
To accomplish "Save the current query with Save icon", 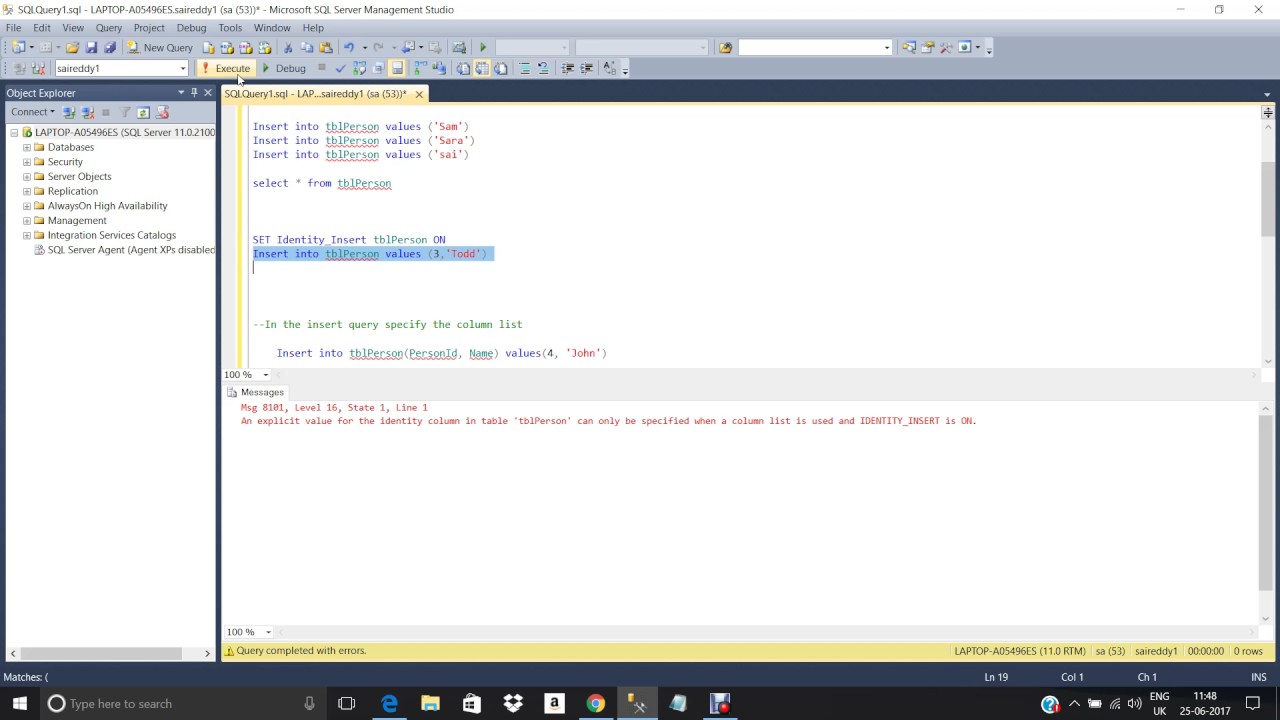I will pos(91,47).
